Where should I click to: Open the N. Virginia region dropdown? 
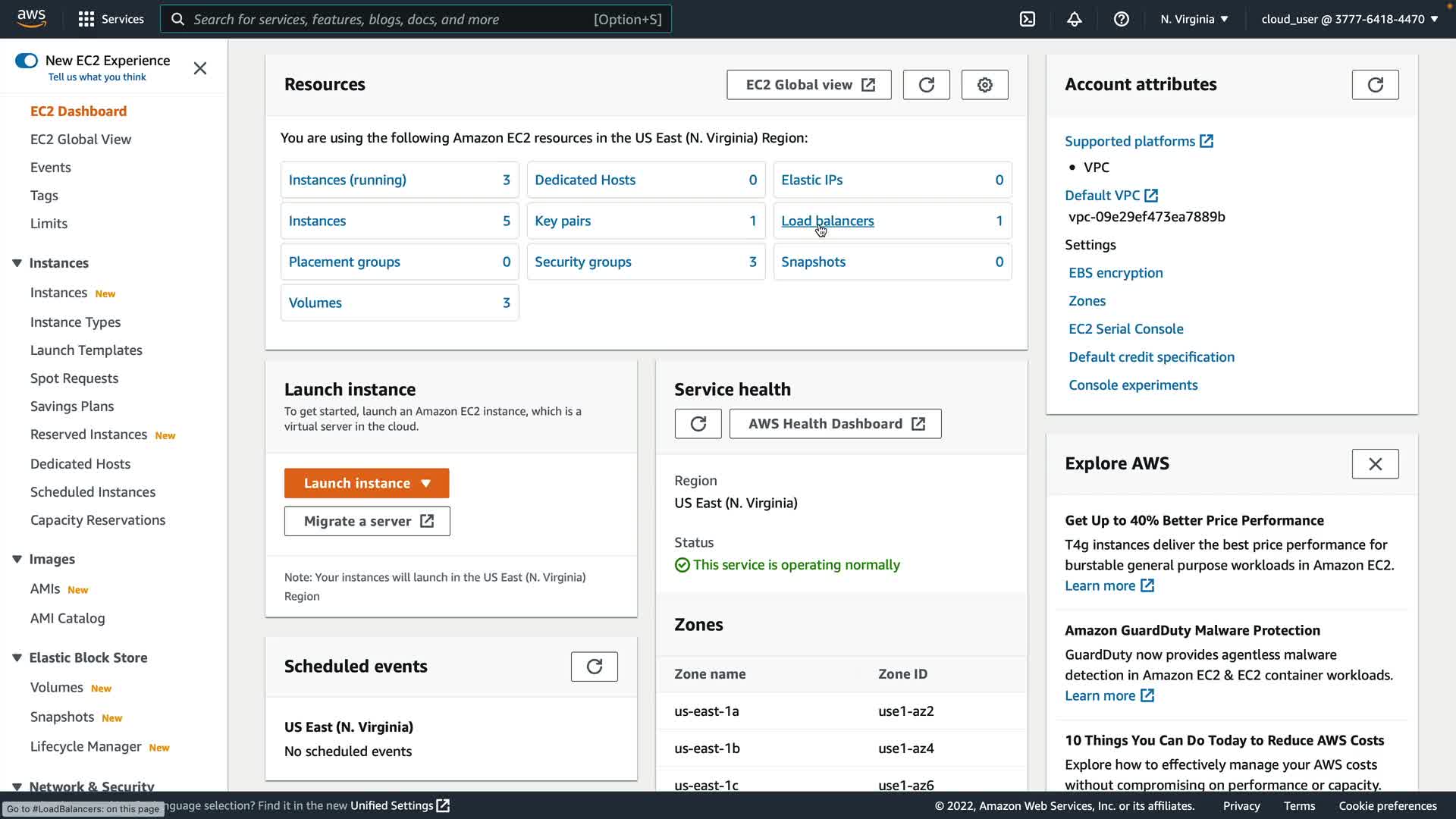1194,19
